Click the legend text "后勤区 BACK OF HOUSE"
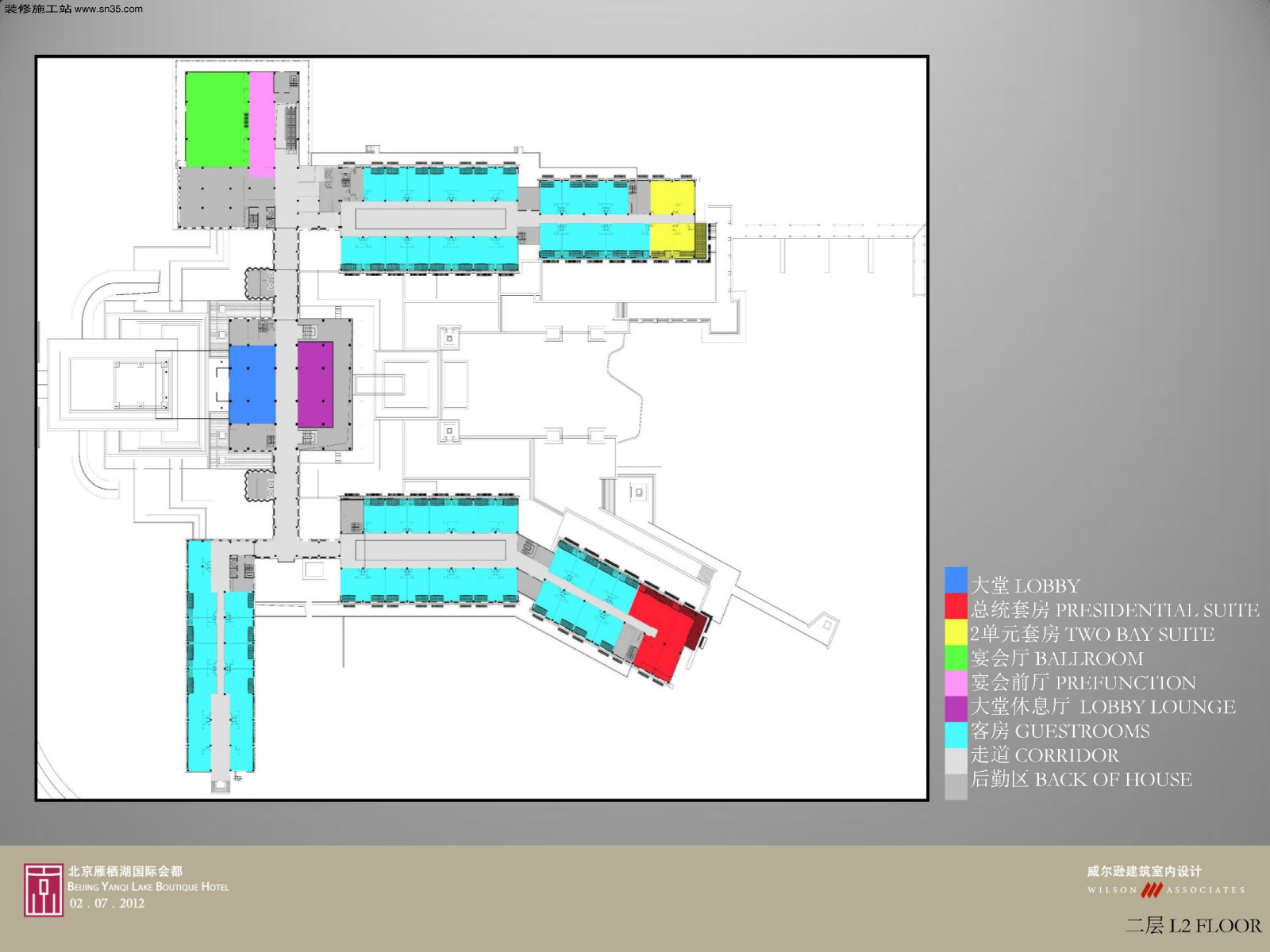The width and height of the screenshot is (1270, 952). pos(1081,780)
